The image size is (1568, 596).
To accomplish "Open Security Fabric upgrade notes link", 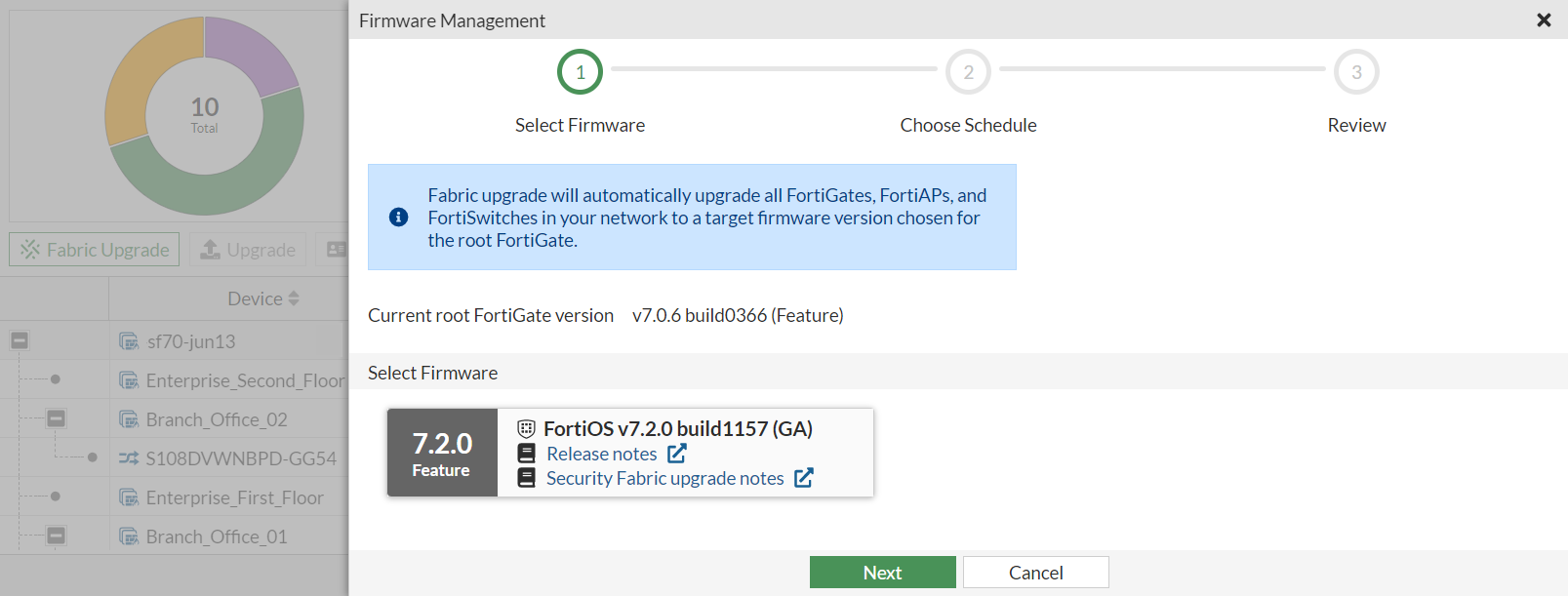I will tap(664, 478).
